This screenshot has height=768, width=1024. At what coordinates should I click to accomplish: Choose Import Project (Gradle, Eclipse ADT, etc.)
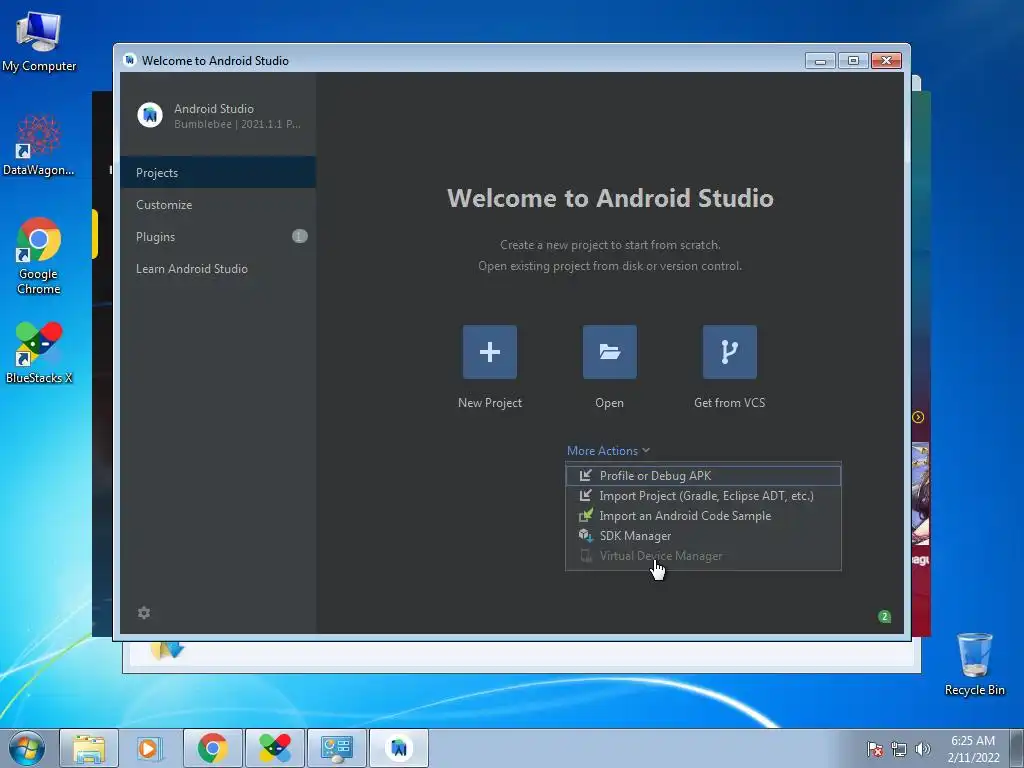click(x=703, y=496)
